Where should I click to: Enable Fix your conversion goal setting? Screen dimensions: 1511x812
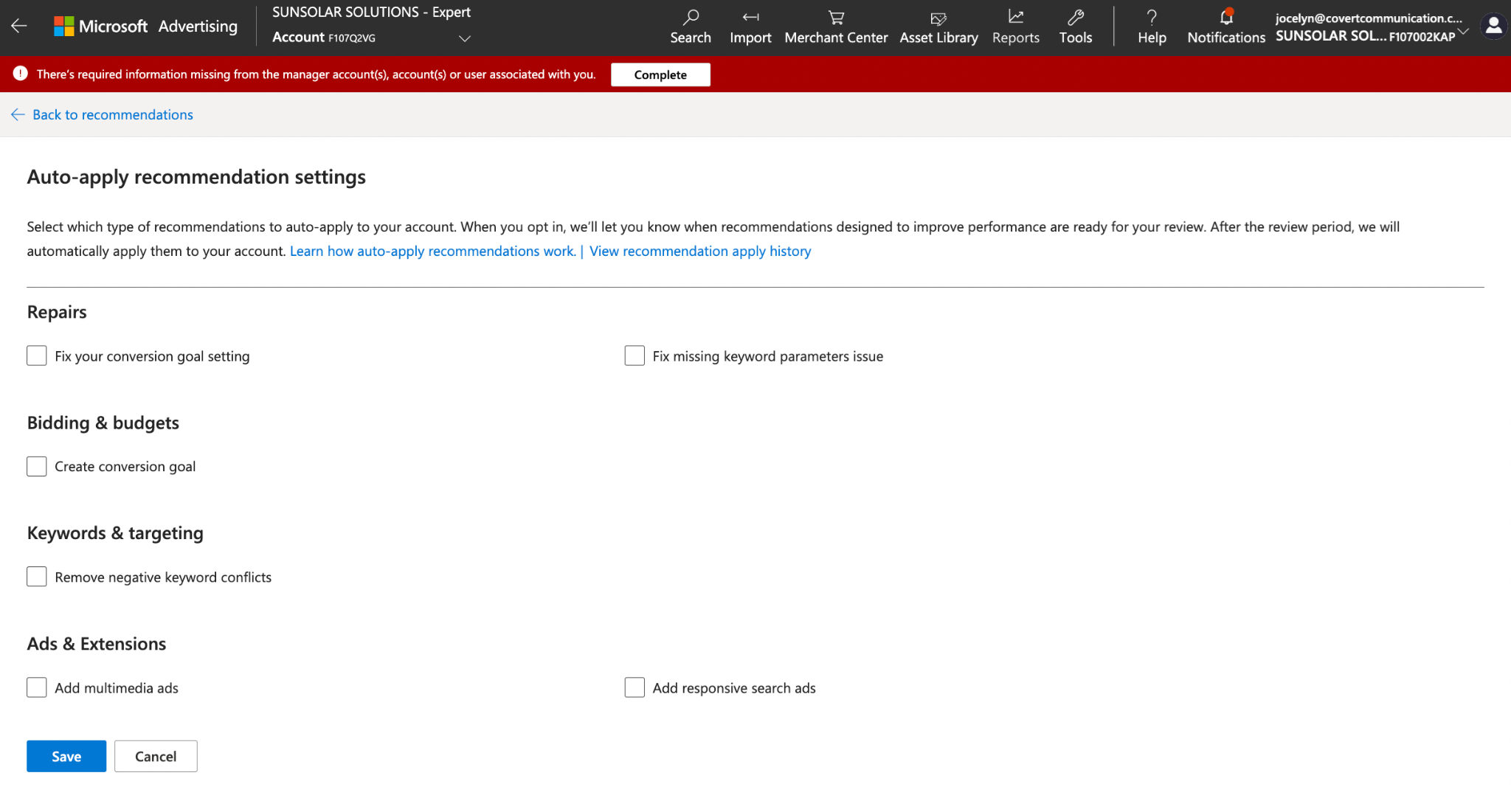pos(37,356)
